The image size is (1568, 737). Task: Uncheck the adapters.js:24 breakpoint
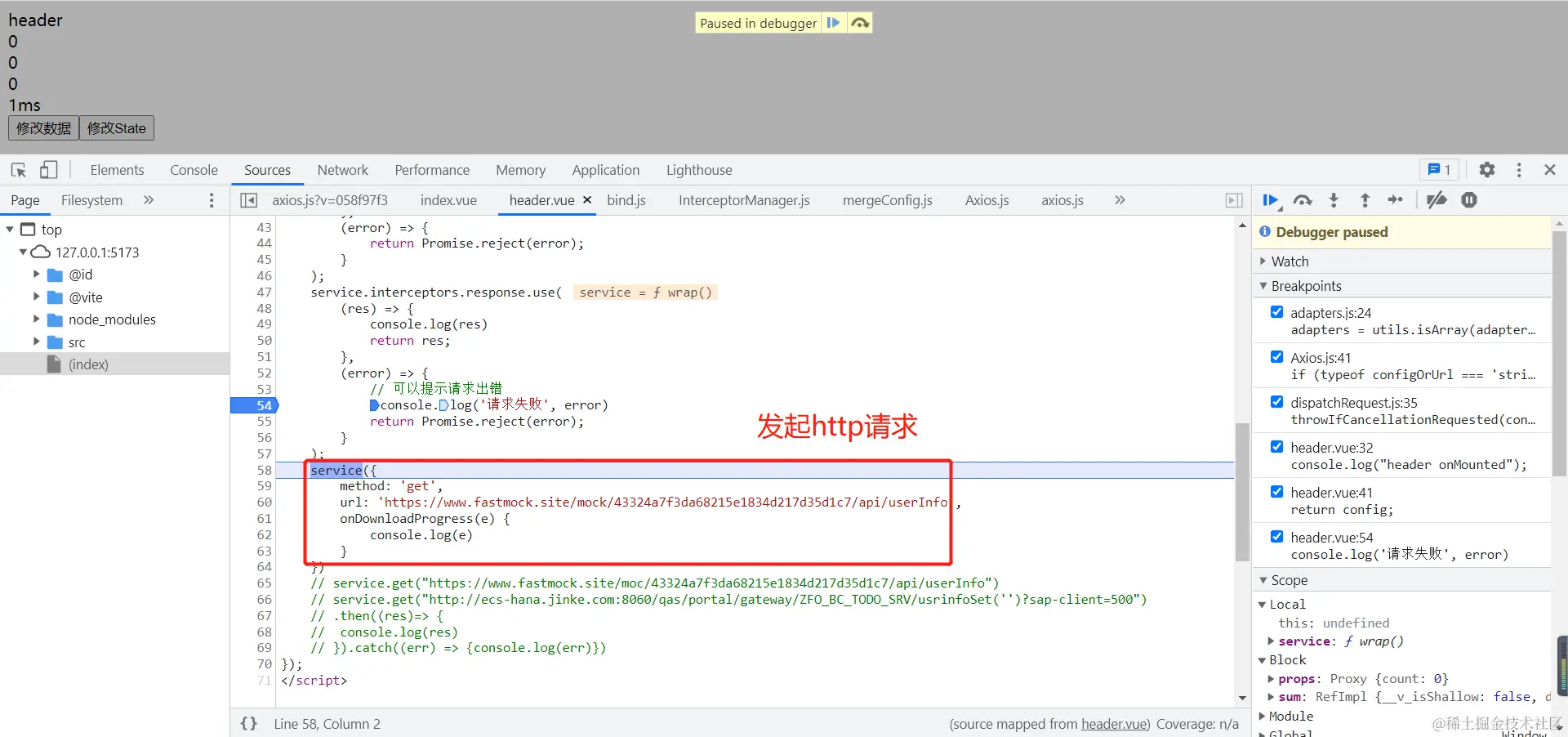[x=1277, y=312]
